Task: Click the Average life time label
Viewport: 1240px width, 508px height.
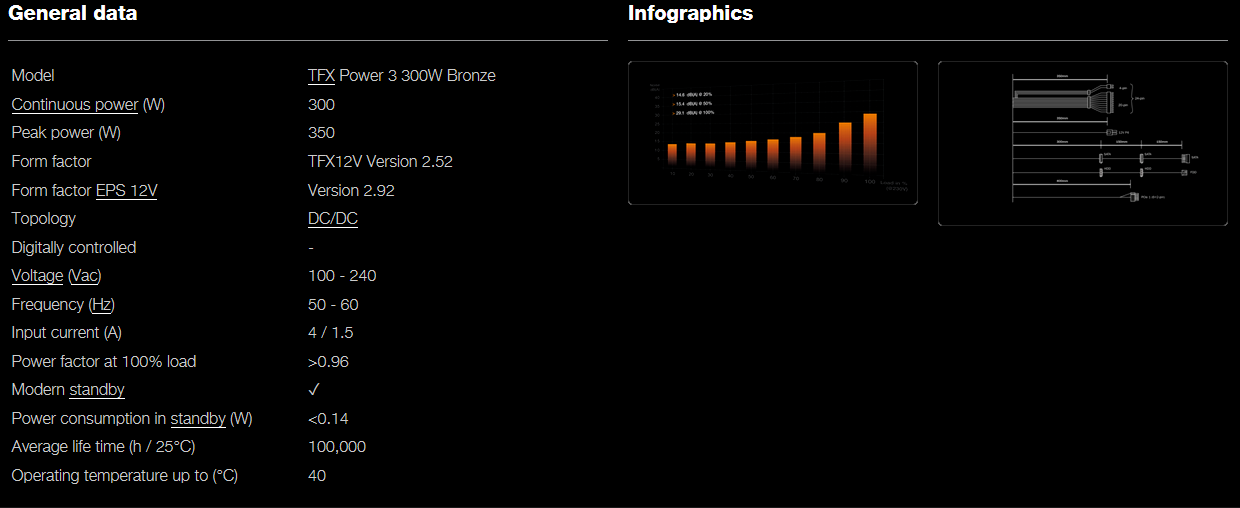Action: pos(104,446)
